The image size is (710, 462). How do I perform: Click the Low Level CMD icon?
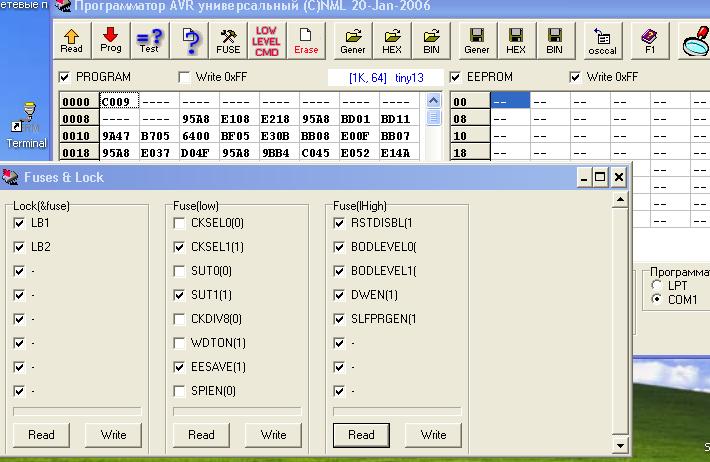[267, 40]
